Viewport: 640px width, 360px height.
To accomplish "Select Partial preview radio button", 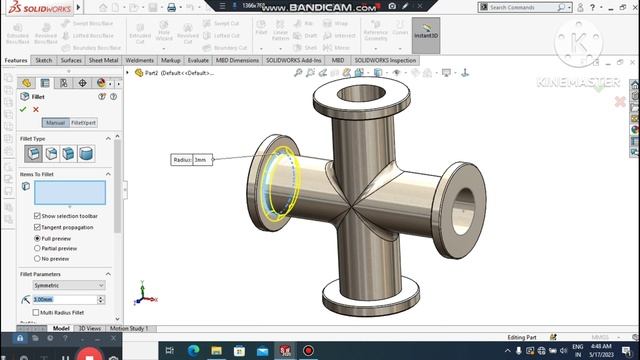I will tap(37, 248).
